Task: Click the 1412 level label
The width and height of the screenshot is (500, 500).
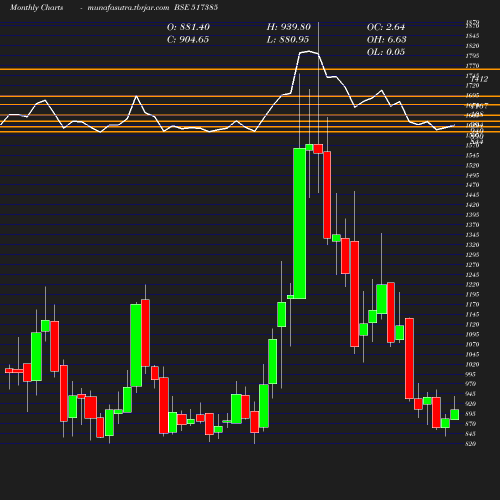Action: [x=480, y=79]
